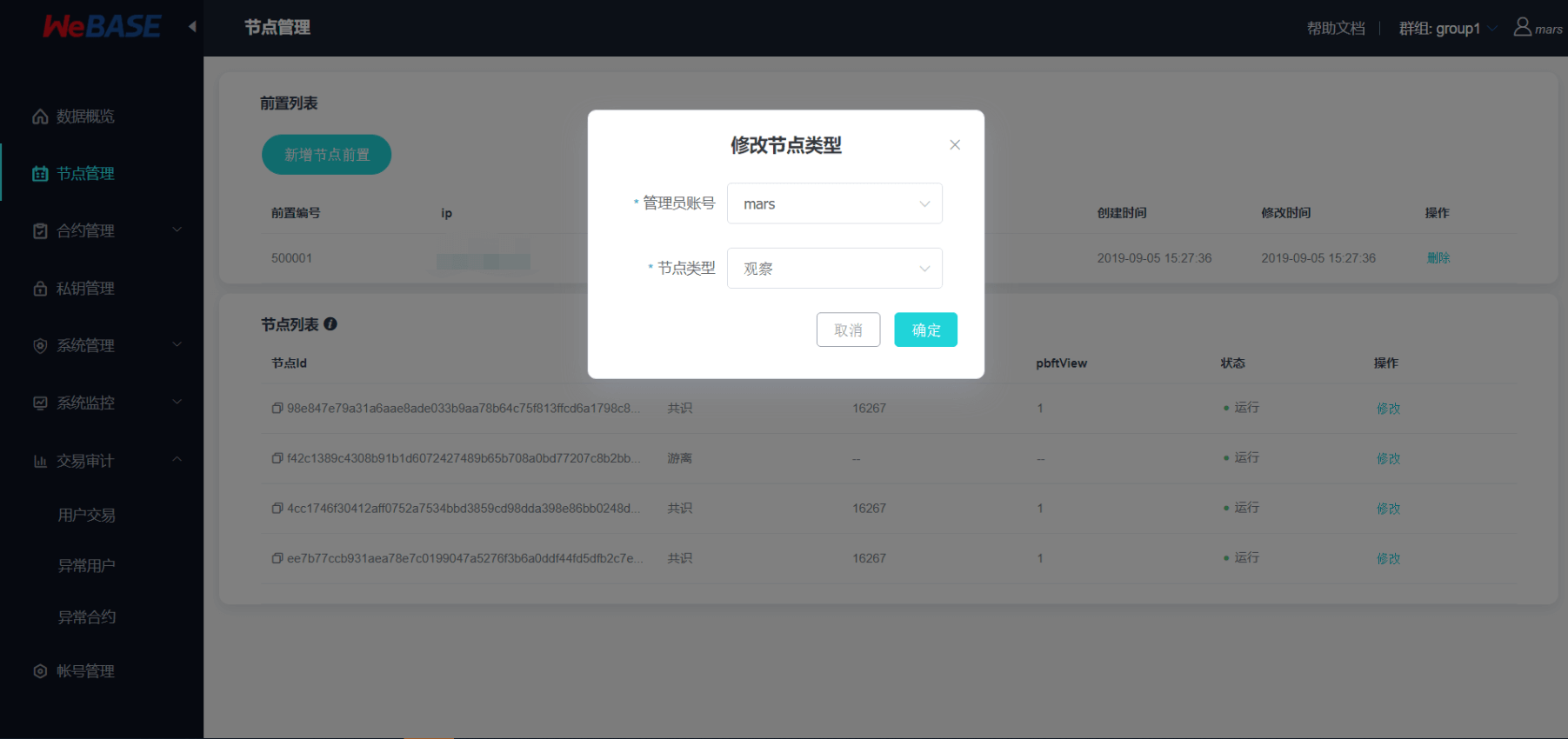Screen dimensions: 1568x739
Task: Copy node ID starting with ee7b77ccb931
Action: pyautogui.click(x=277, y=558)
